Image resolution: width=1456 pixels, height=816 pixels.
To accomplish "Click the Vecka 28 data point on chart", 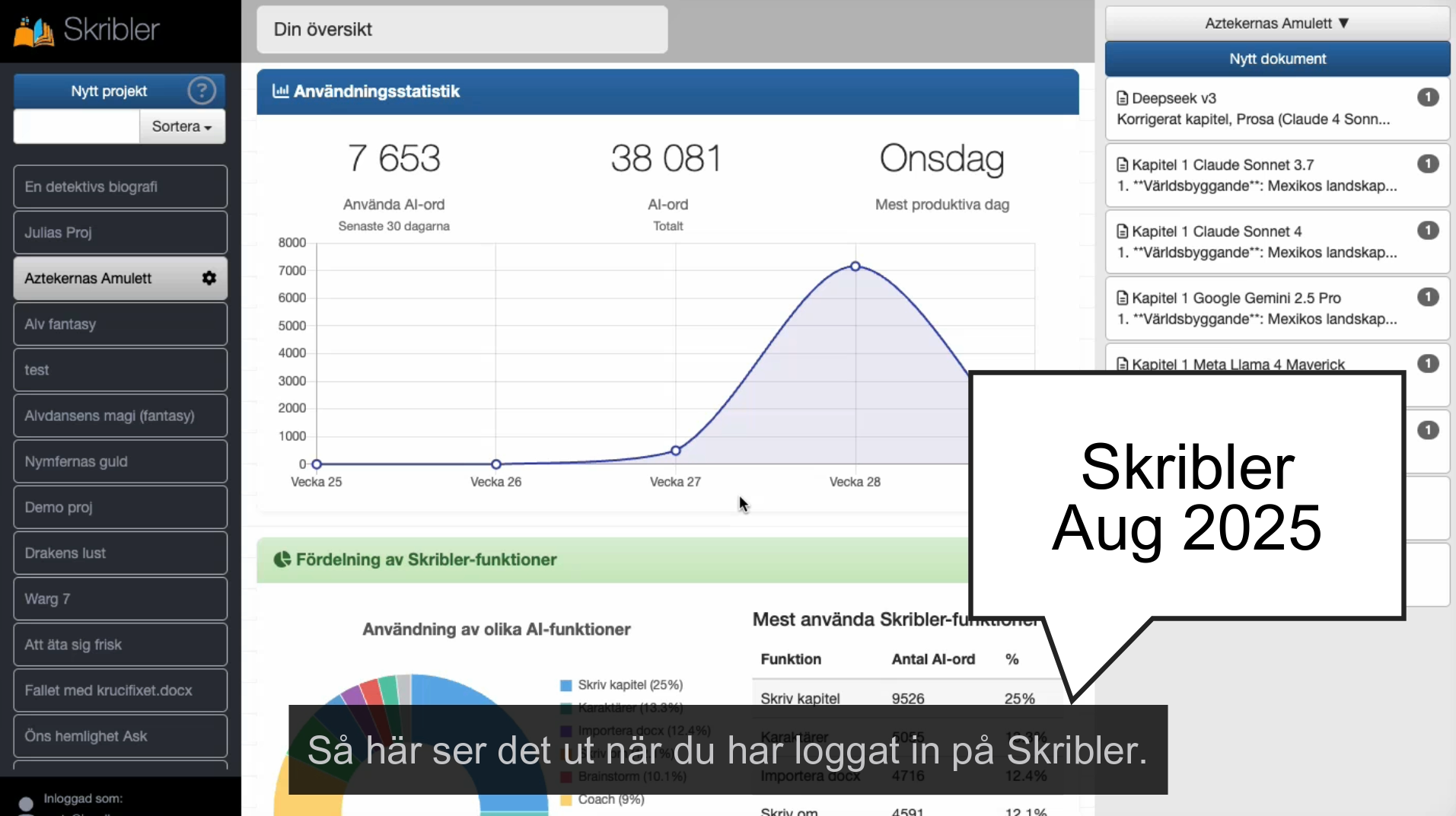I will click(855, 266).
